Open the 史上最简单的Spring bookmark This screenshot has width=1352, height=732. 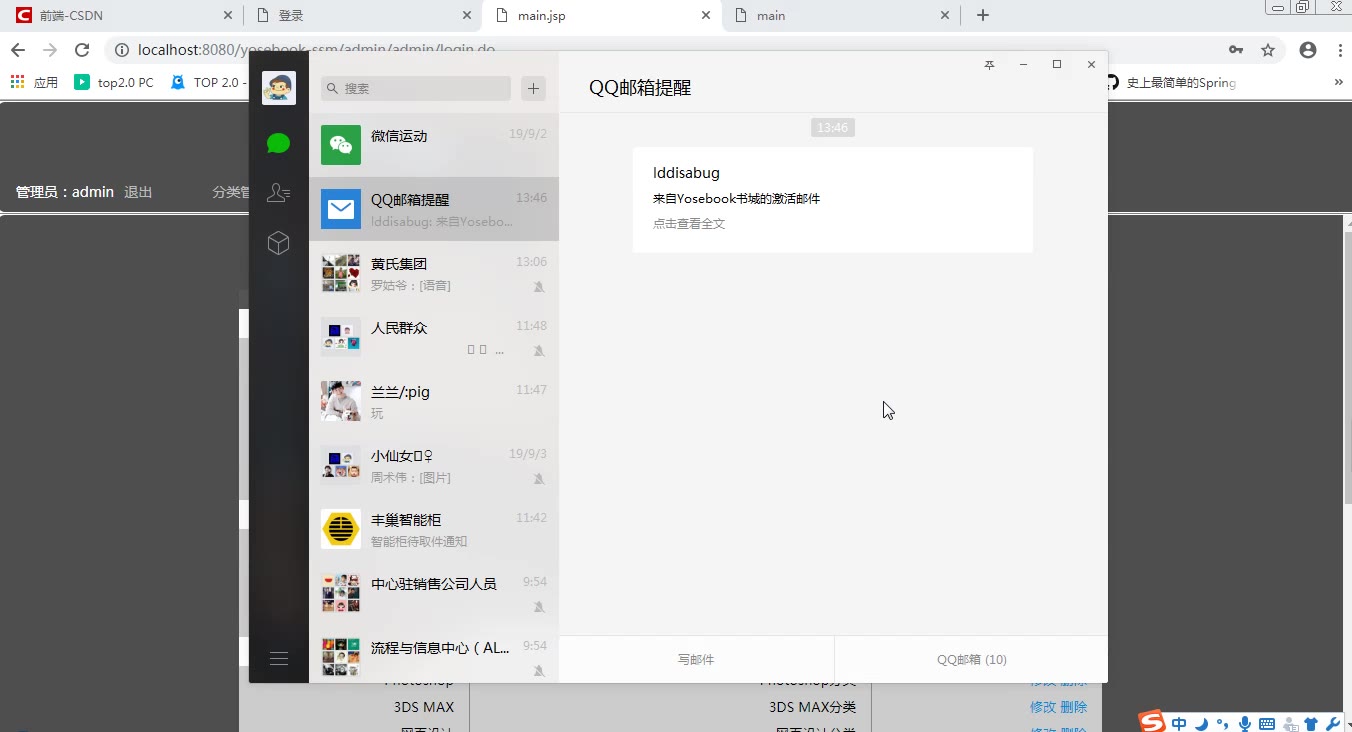point(1173,83)
